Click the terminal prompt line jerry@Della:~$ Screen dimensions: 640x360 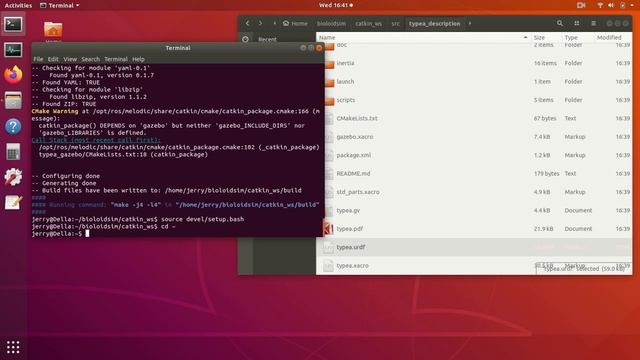(57, 233)
